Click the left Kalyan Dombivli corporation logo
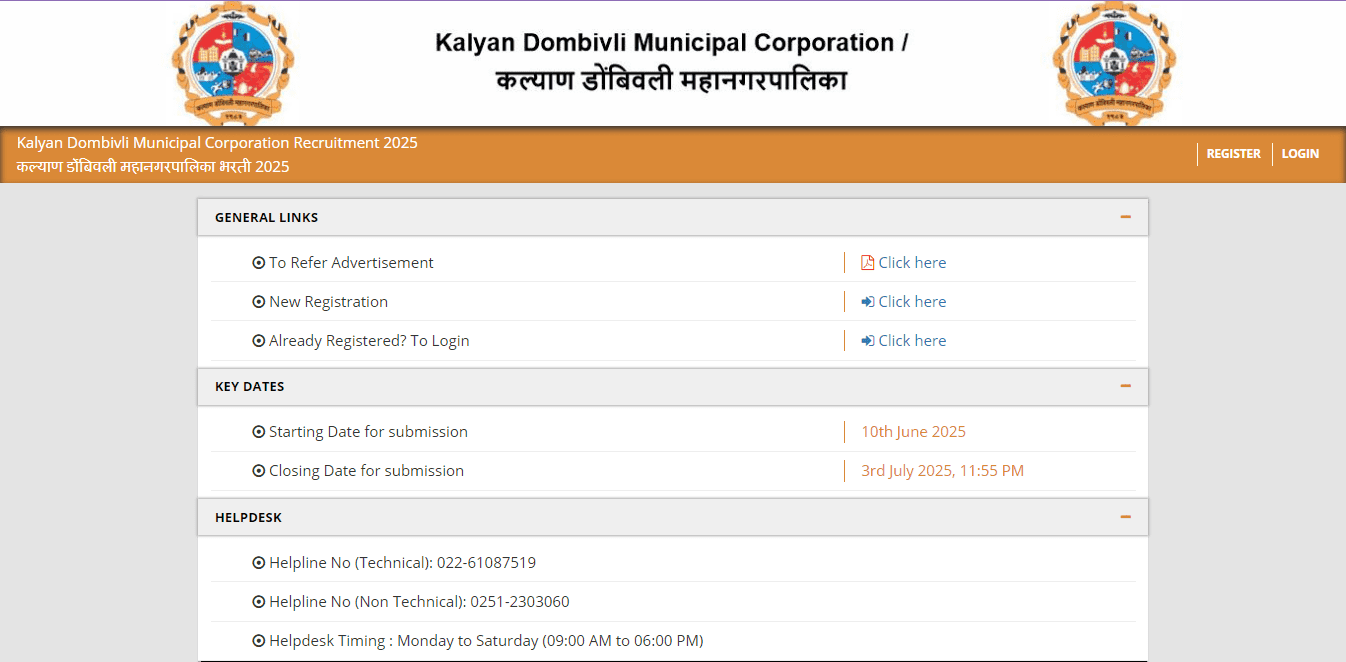1346x662 pixels. click(233, 63)
